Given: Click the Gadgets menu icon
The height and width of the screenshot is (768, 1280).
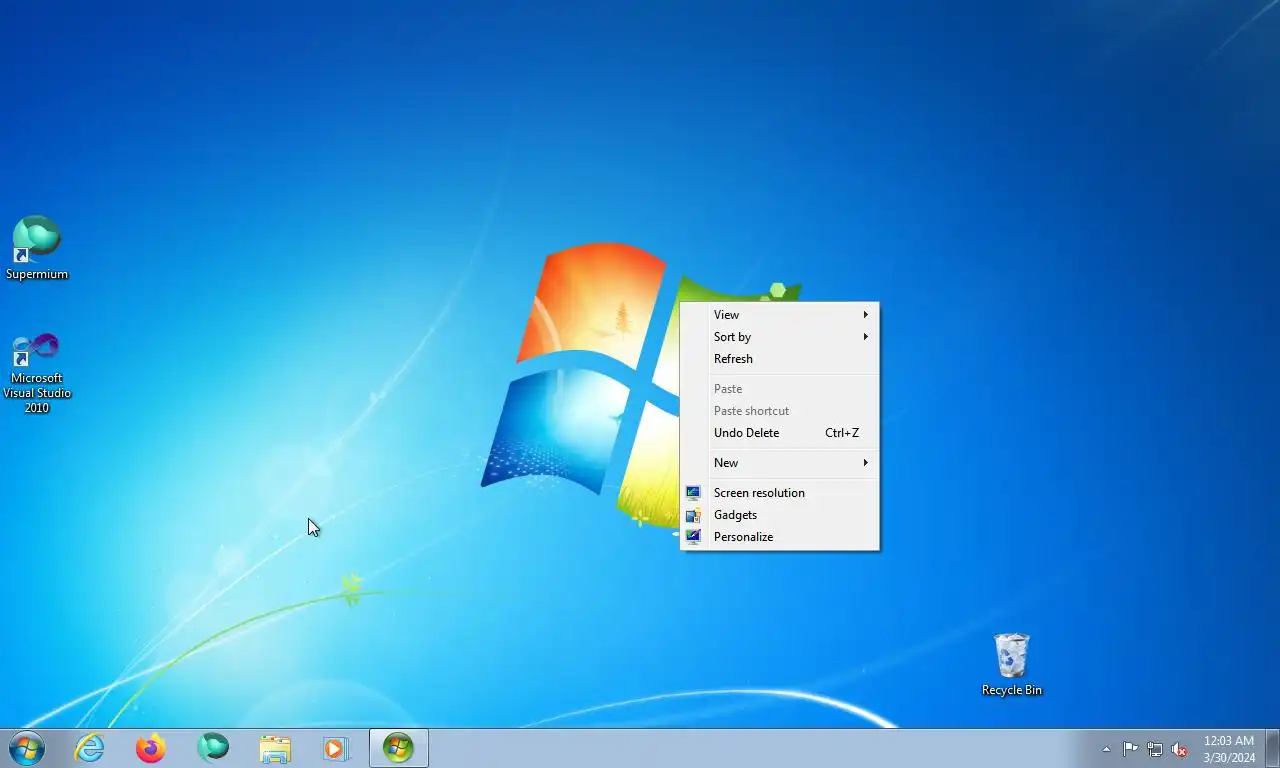Looking at the screenshot, I should click(693, 515).
